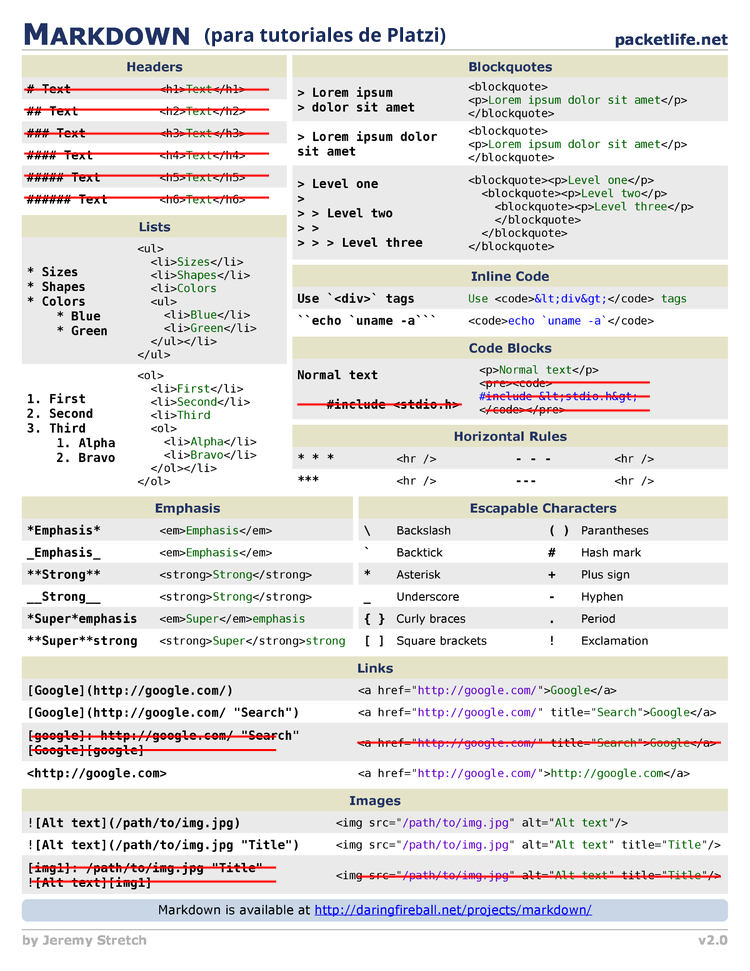Click the Parantheses label
The width and height of the screenshot is (750, 971).
[614, 530]
